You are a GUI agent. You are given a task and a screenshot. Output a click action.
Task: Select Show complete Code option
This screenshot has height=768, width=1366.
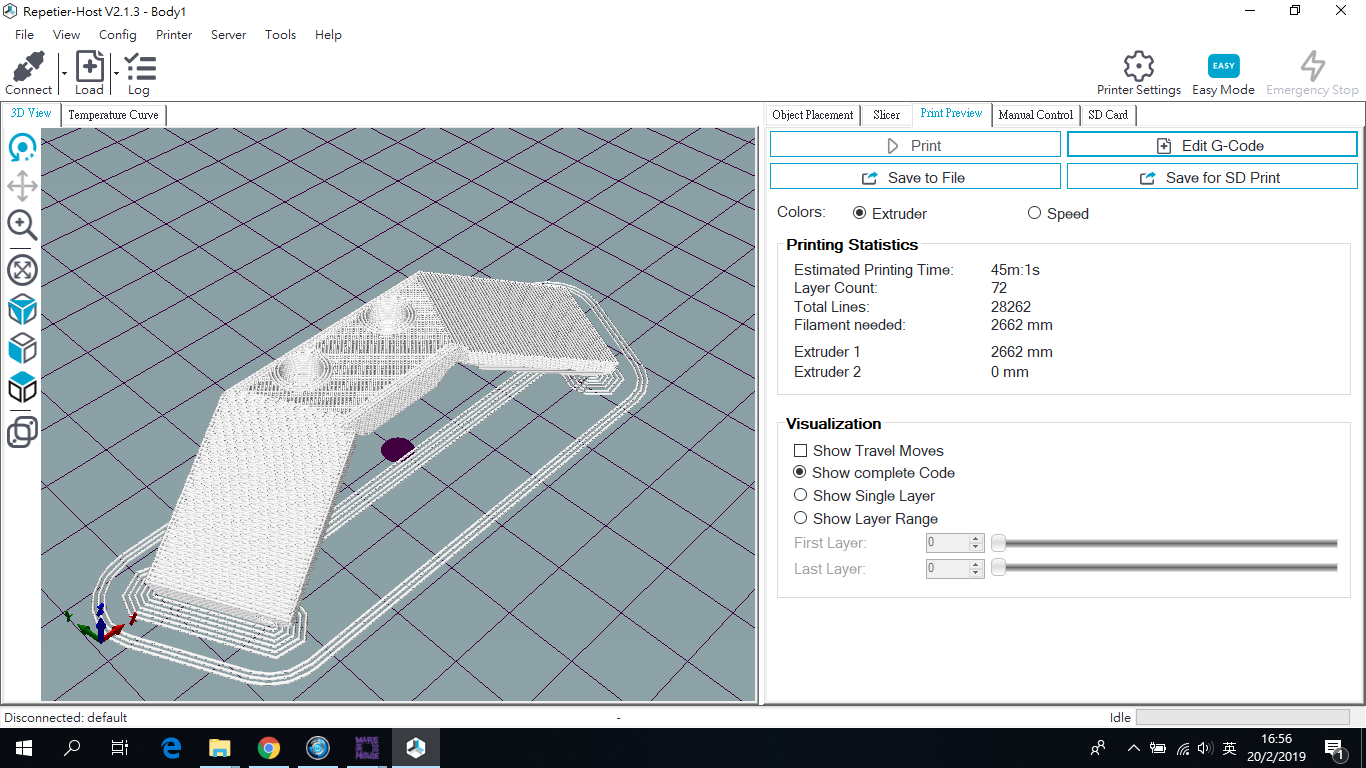800,472
